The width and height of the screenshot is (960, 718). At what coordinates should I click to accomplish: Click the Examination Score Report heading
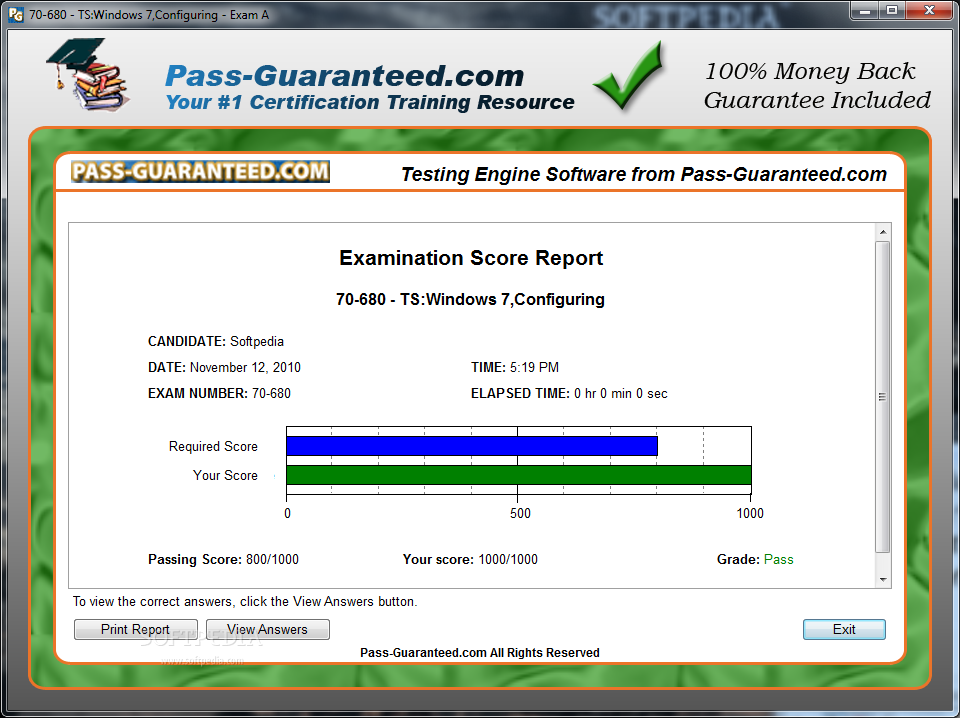coord(471,258)
